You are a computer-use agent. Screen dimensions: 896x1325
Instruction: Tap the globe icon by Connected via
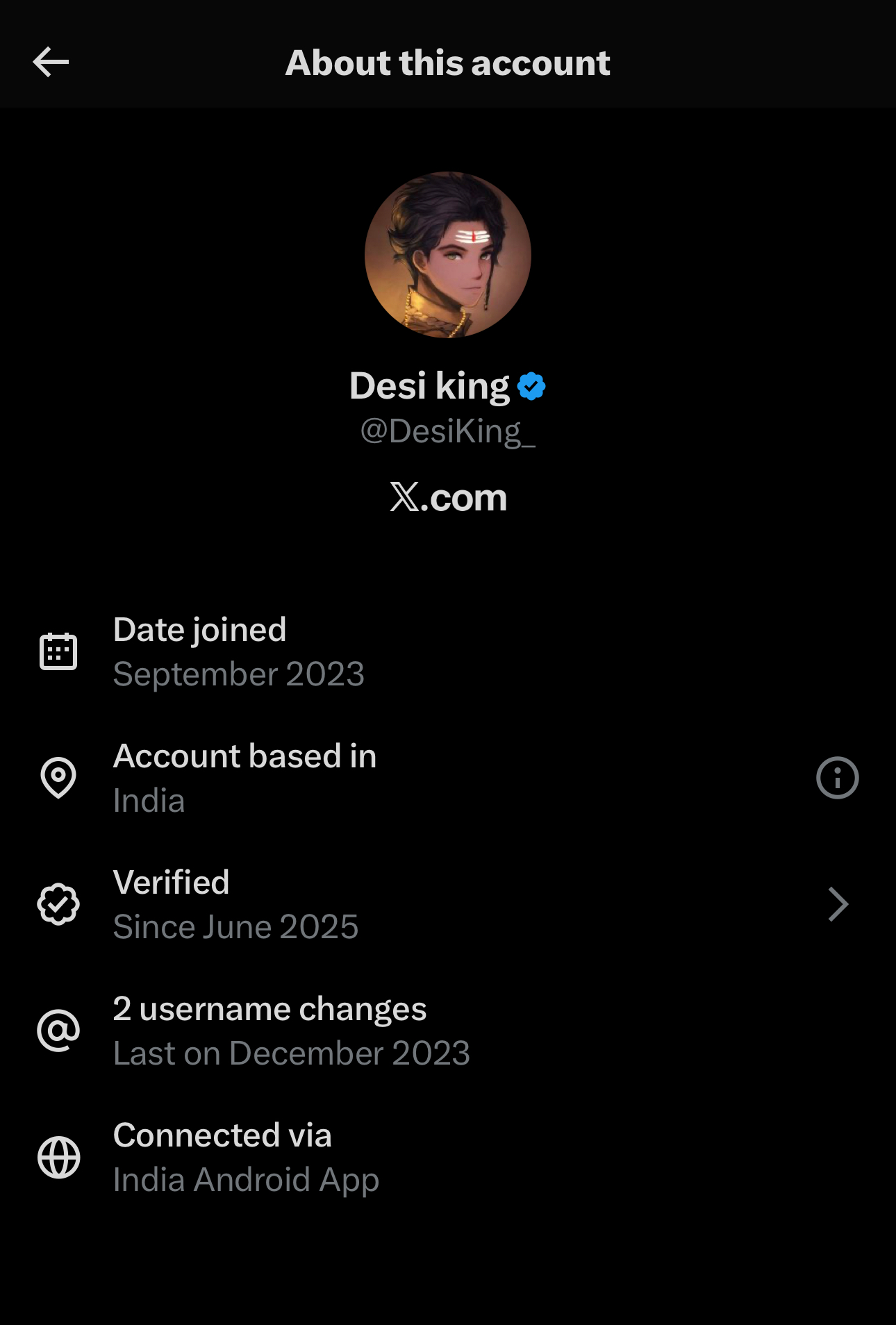coord(58,1158)
